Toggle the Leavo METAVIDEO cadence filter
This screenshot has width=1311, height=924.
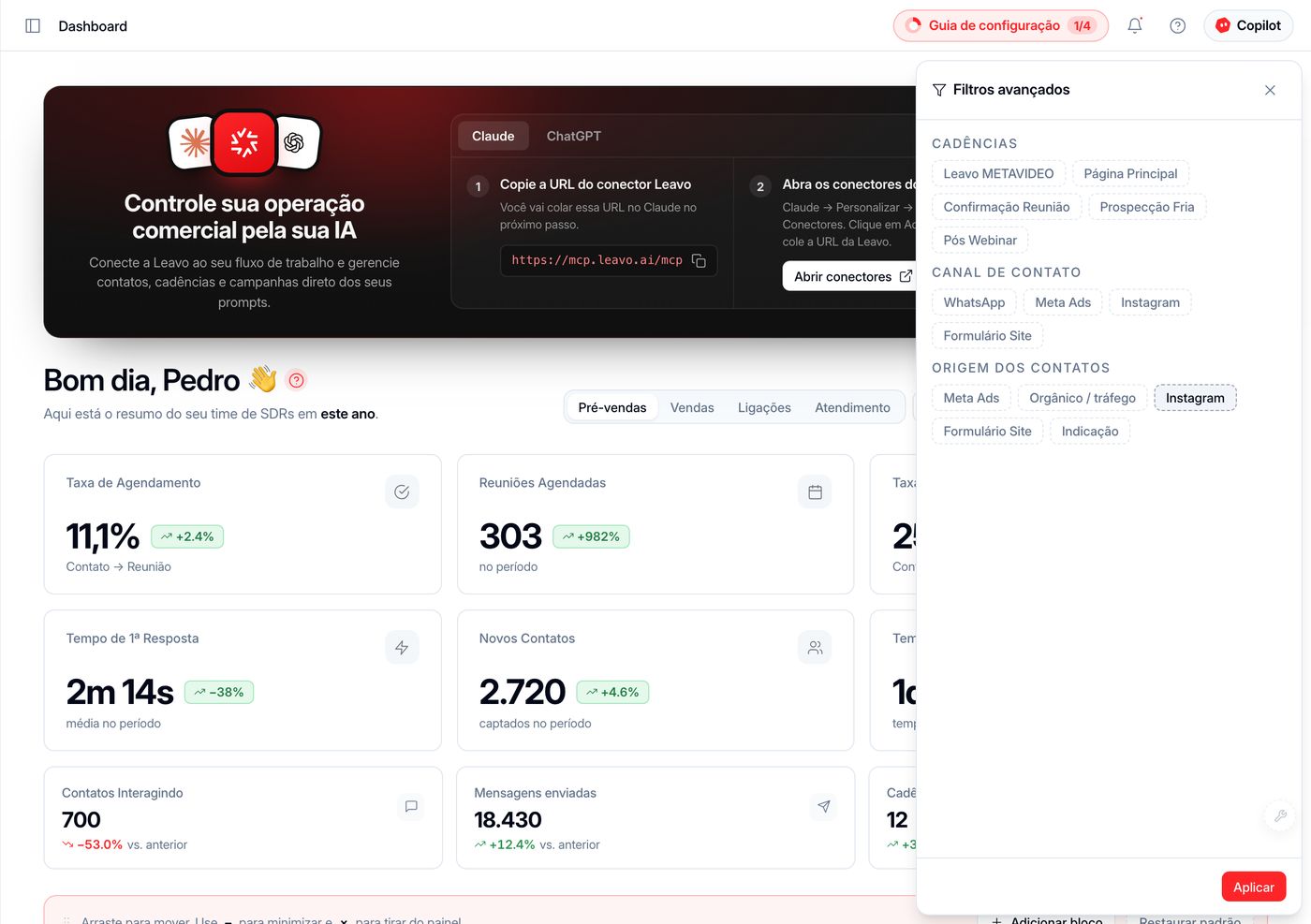[998, 173]
